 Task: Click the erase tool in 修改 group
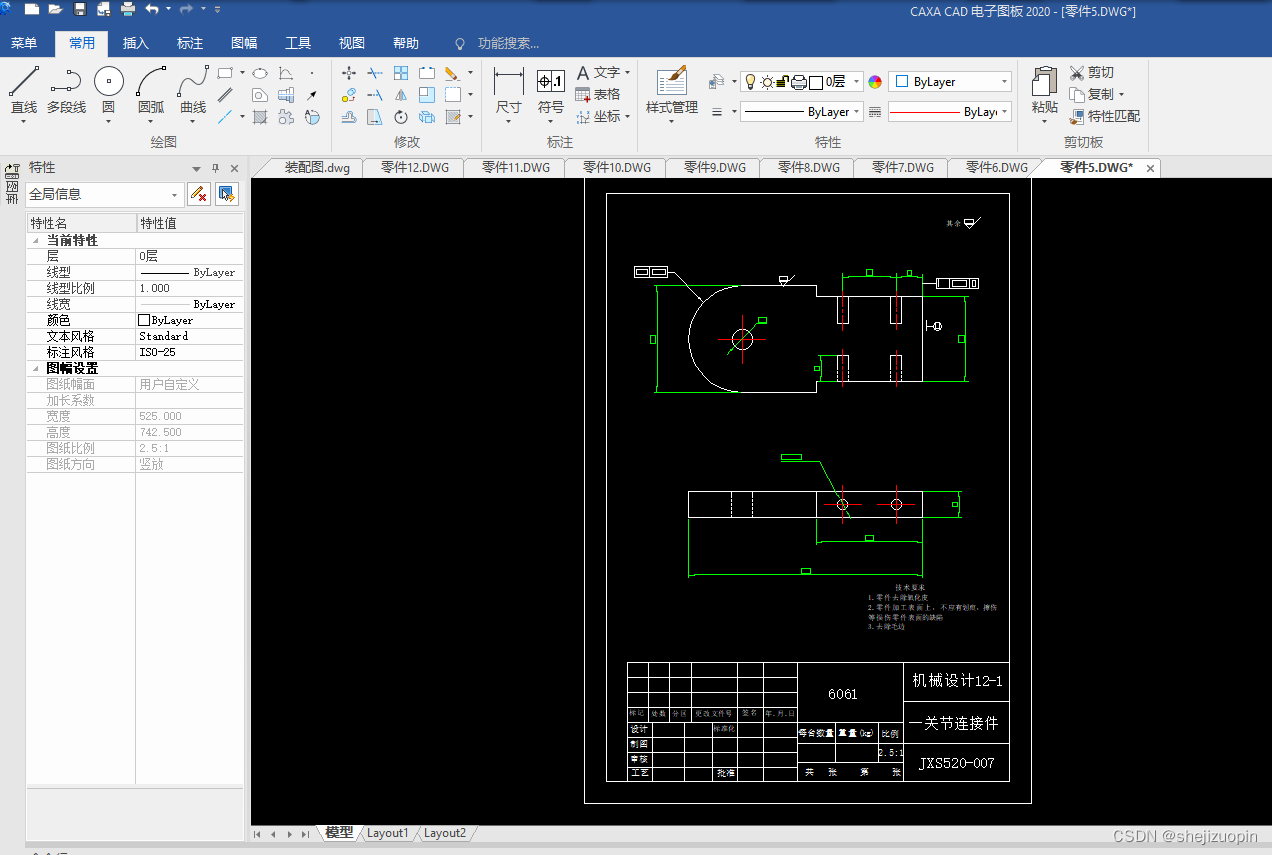(x=452, y=73)
